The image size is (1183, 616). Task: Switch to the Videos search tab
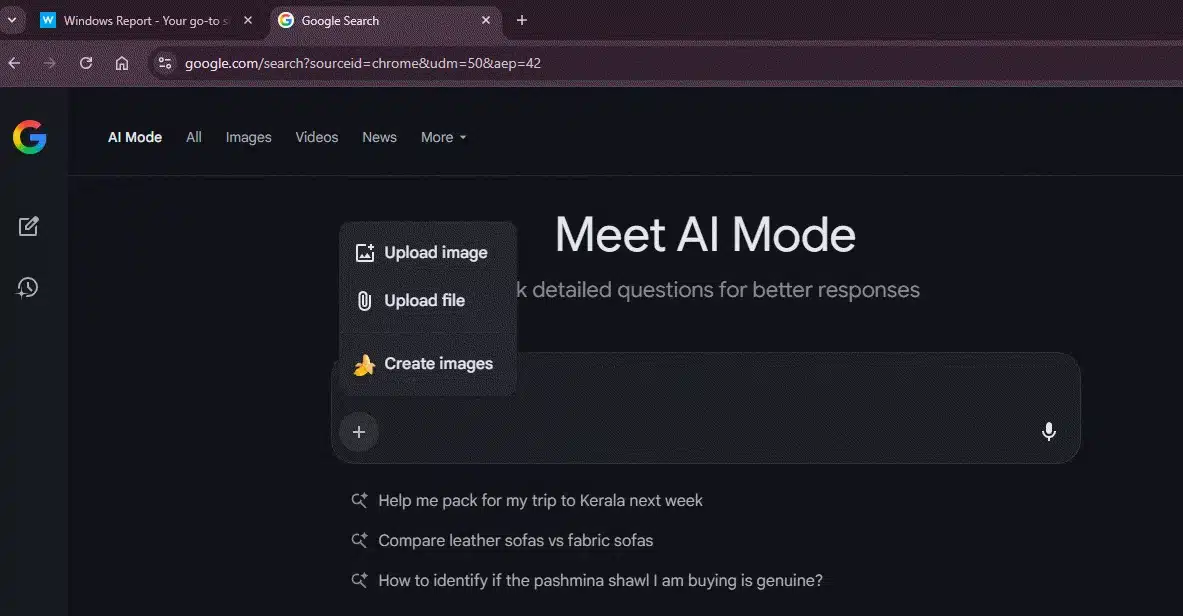click(316, 137)
